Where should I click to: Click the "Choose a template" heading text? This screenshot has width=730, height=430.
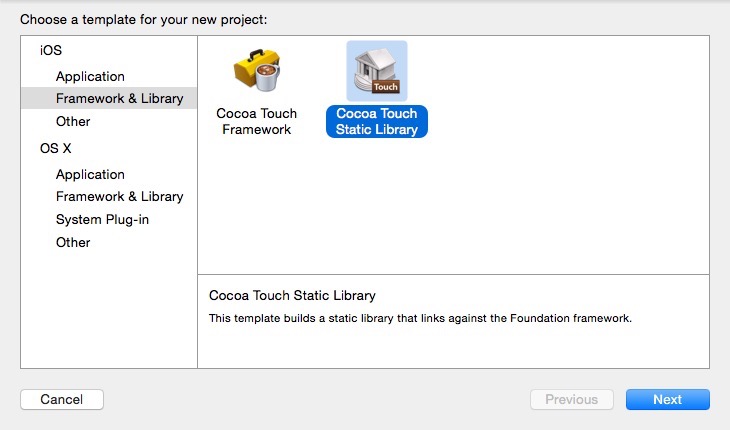point(144,19)
